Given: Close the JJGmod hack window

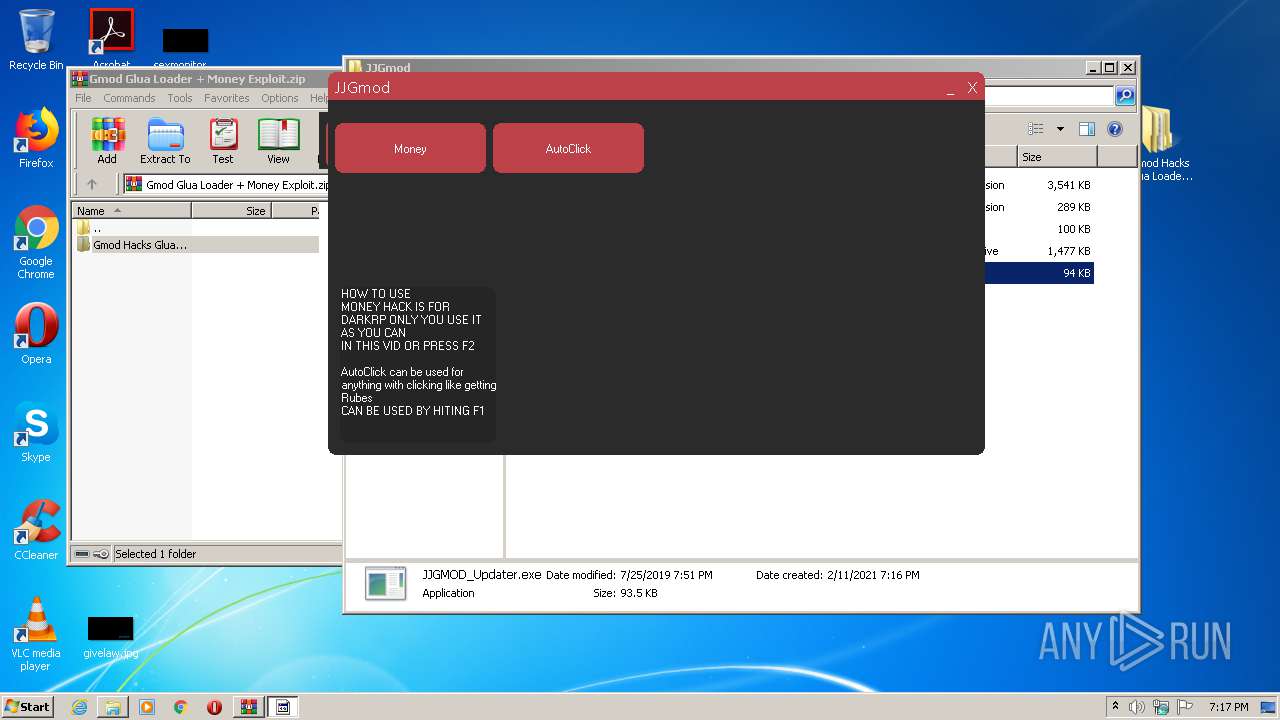Looking at the screenshot, I should coord(972,88).
